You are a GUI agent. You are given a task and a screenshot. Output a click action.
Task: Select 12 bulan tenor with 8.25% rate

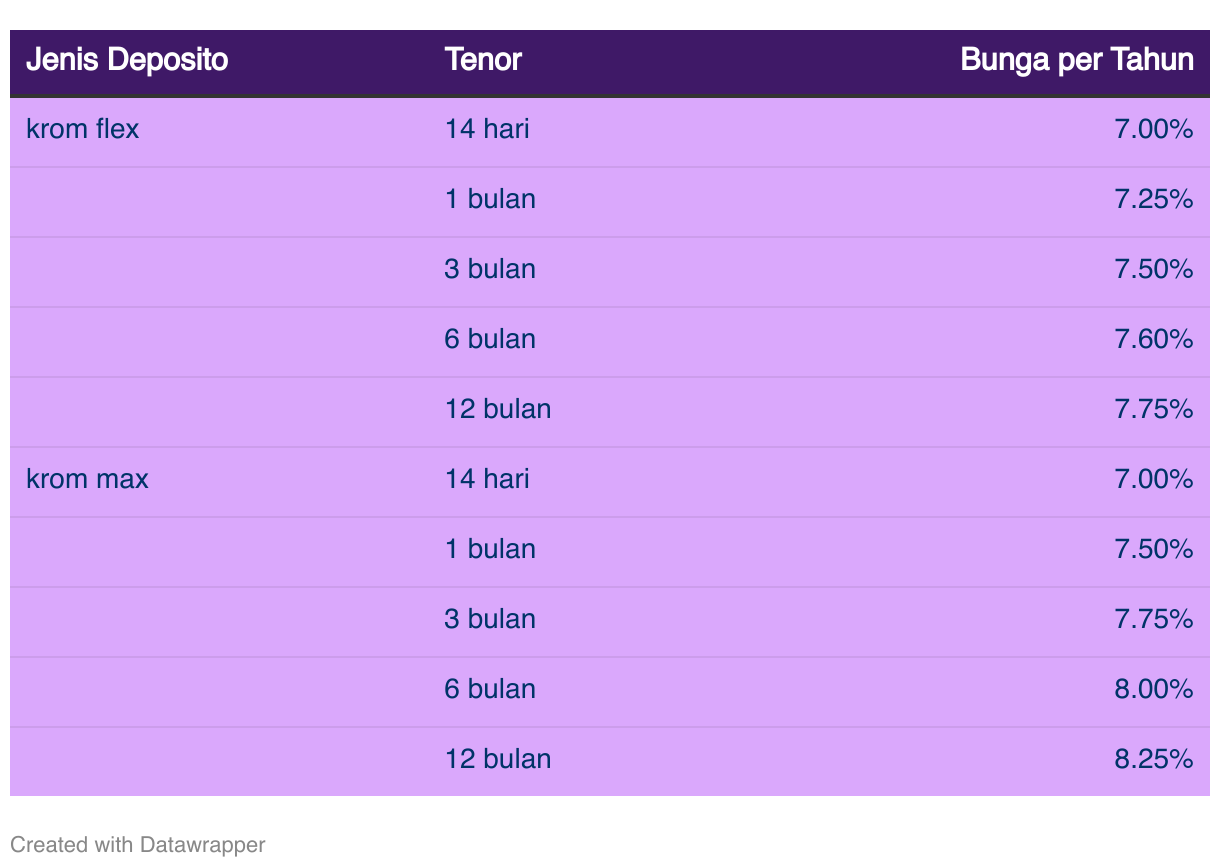coord(498,759)
